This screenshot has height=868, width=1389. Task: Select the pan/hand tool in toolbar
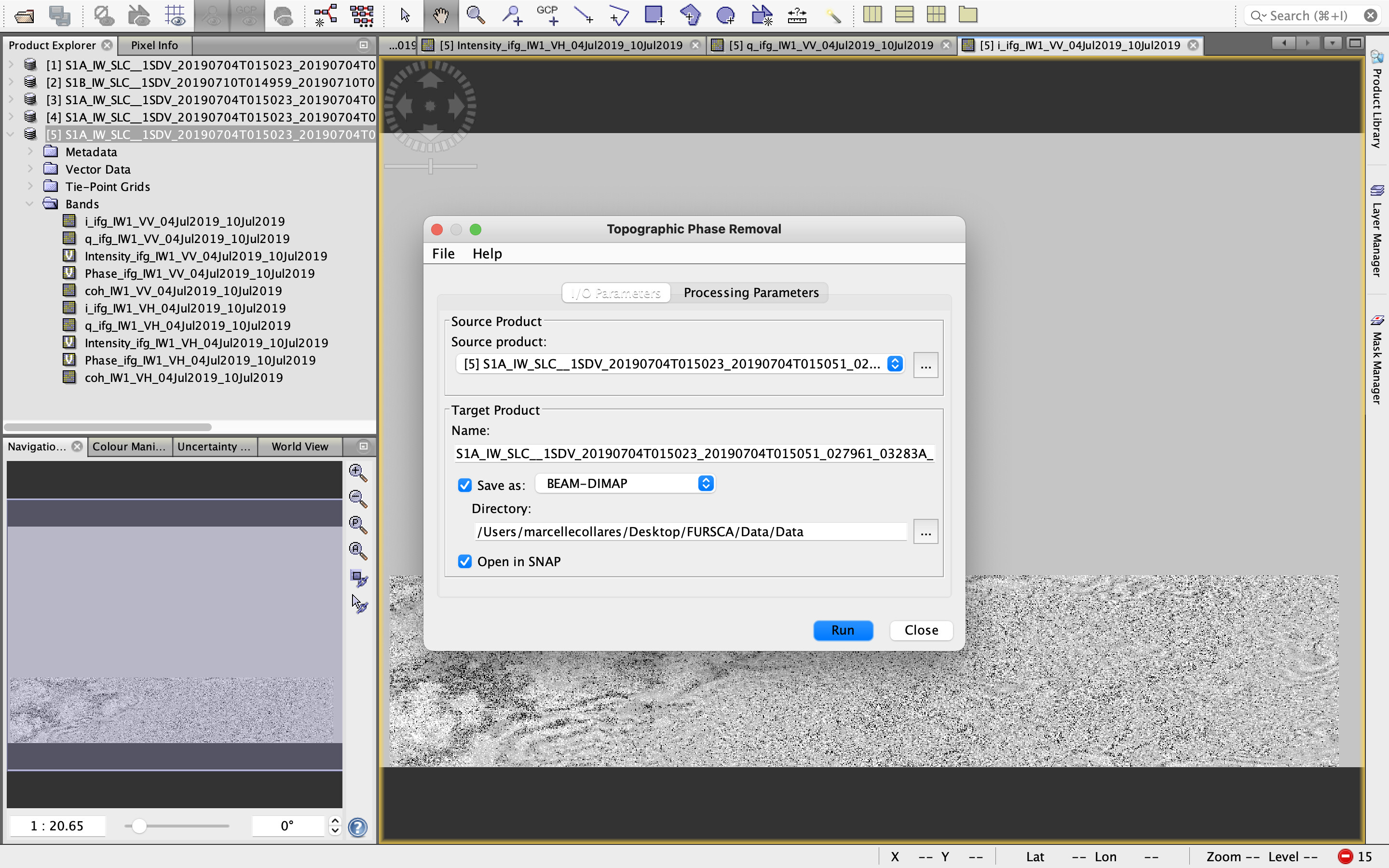tap(440, 14)
